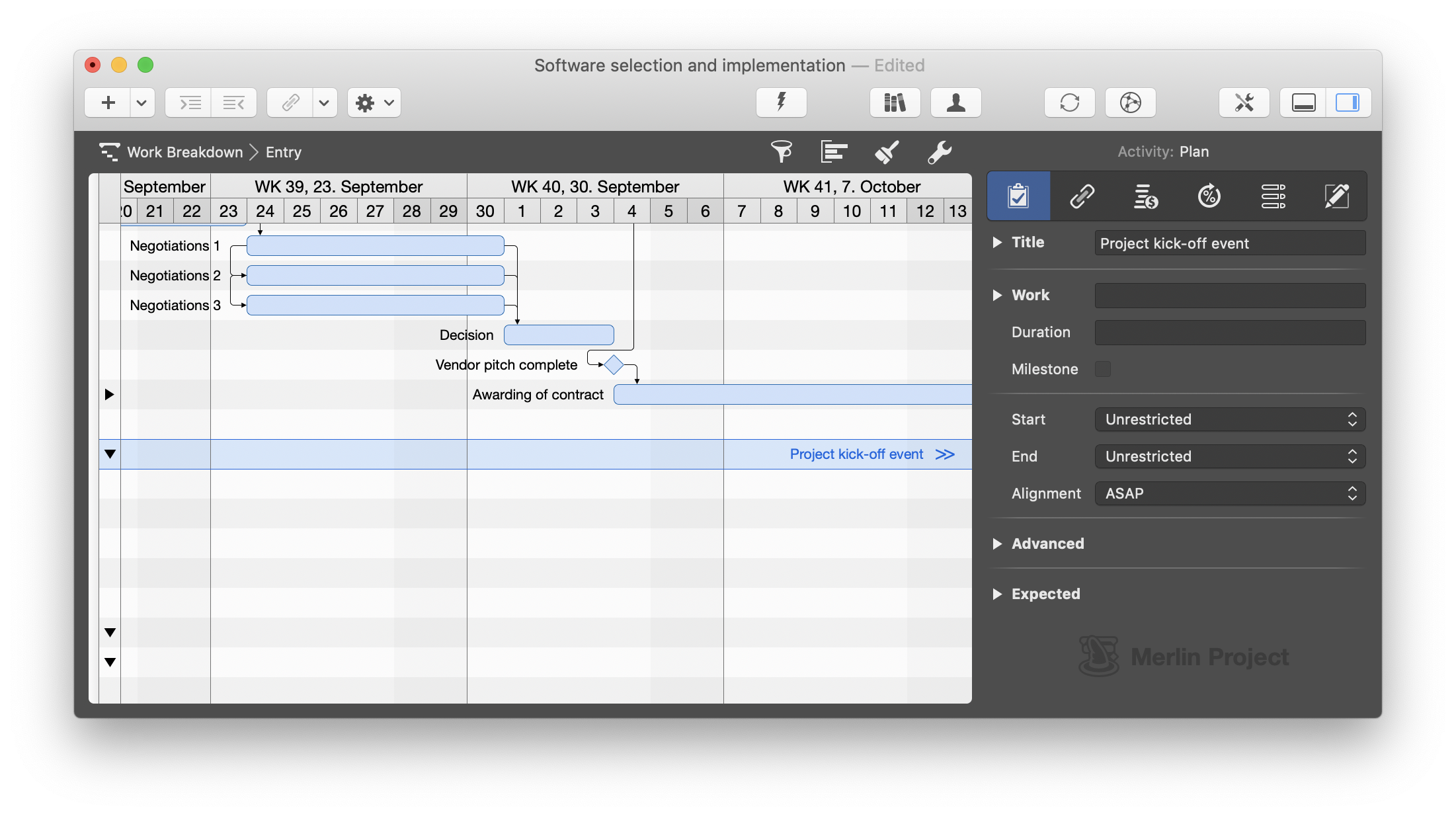Click the Work Breakdown breadcrumb
The width and height of the screenshot is (1456, 816).
186,151
